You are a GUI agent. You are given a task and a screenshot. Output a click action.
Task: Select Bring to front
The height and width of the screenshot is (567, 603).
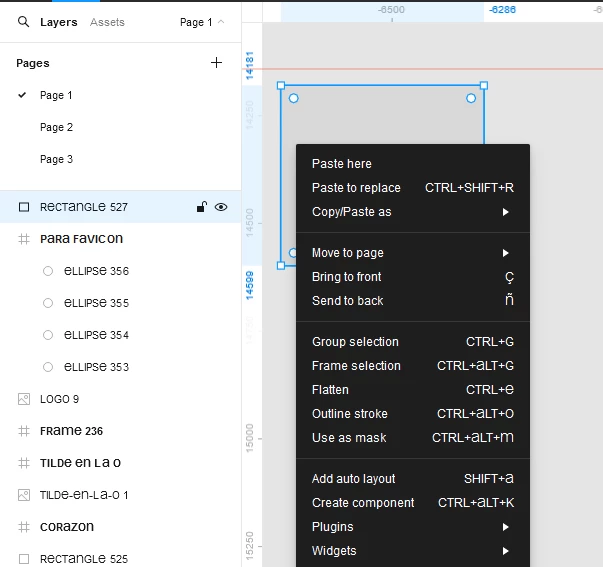413,277
